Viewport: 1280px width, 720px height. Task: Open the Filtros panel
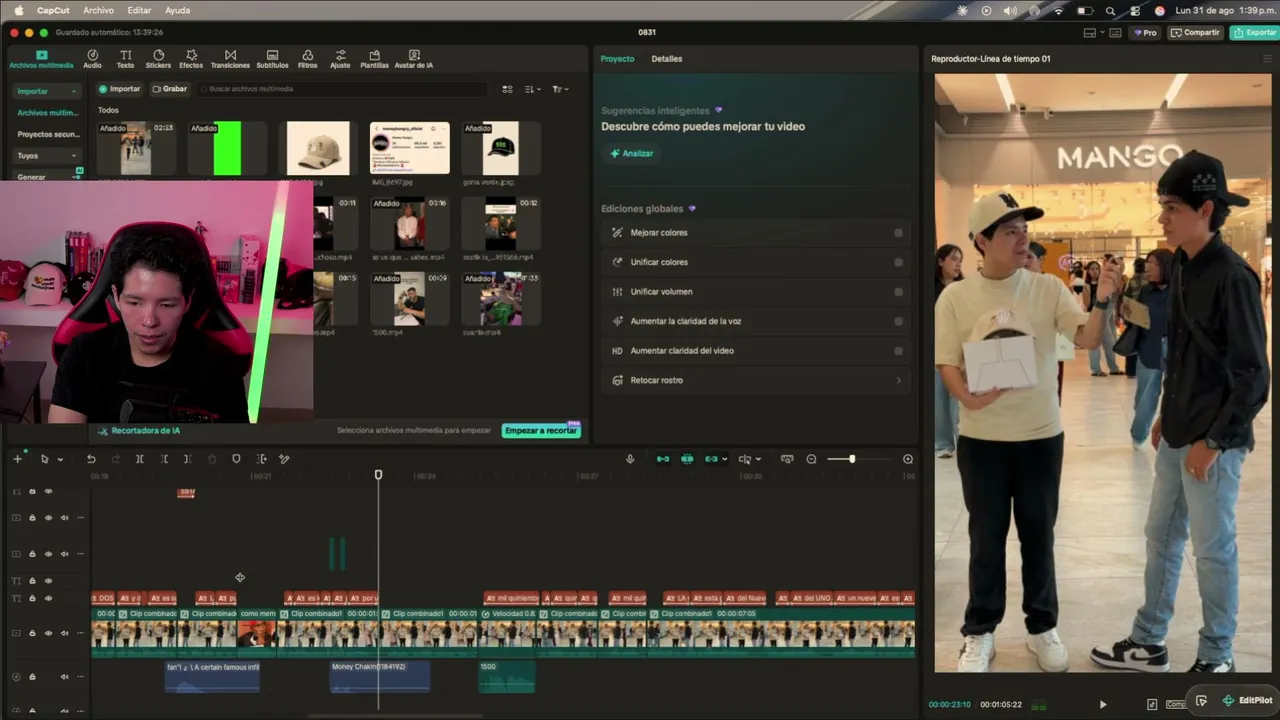pyautogui.click(x=307, y=59)
